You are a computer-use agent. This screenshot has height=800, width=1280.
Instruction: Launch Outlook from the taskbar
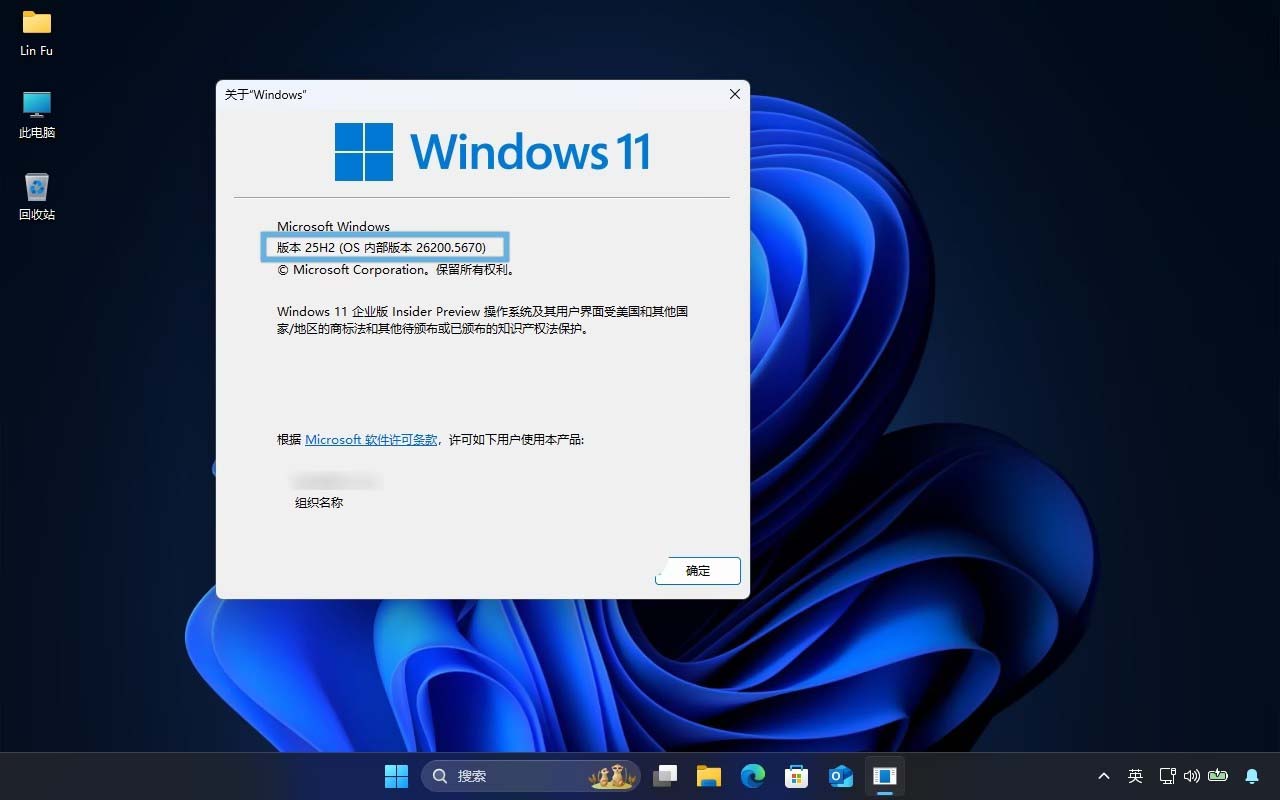840,775
